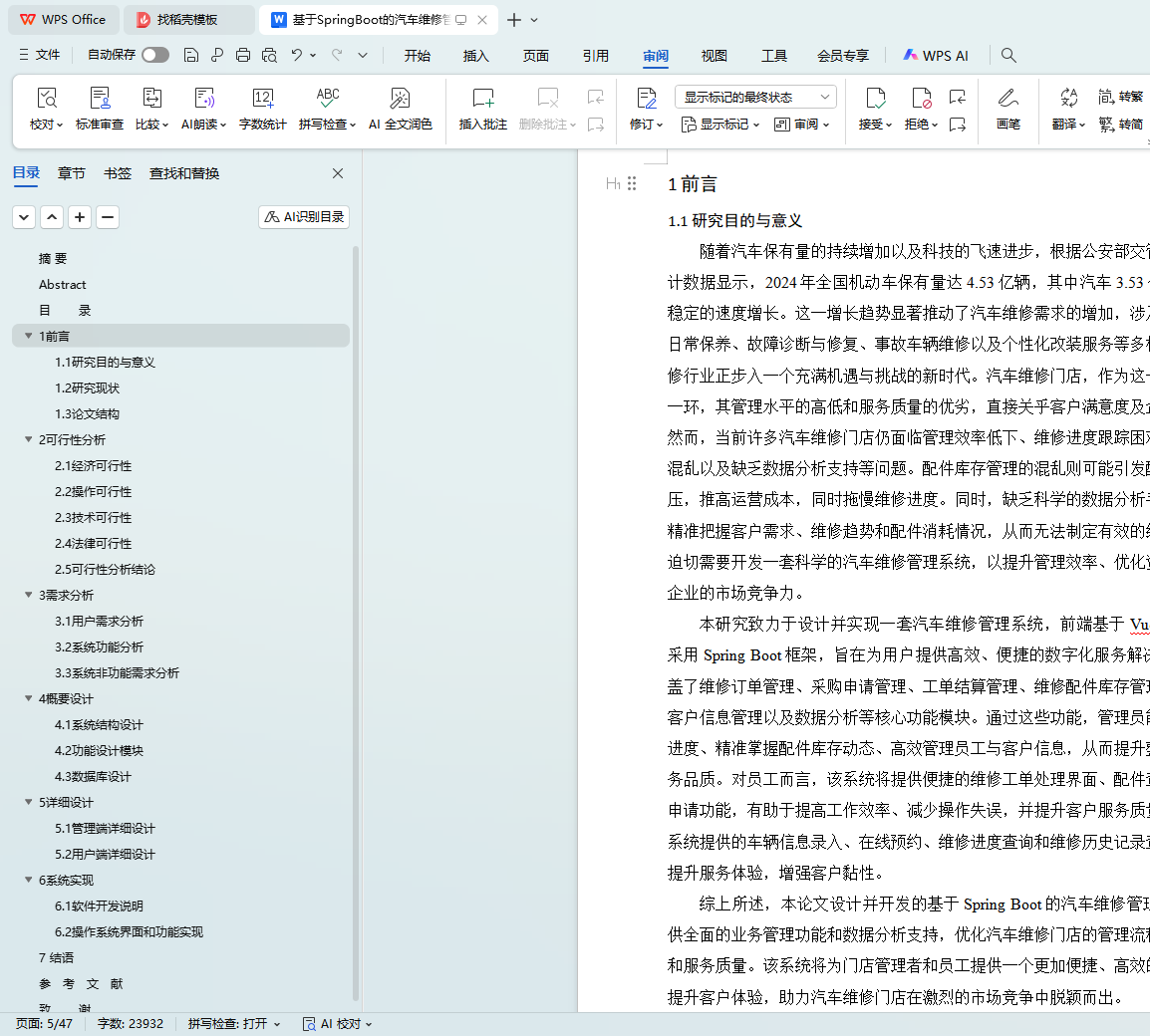
Task: Click the search magnifier icon in menu bar
Action: [x=1008, y=56]
